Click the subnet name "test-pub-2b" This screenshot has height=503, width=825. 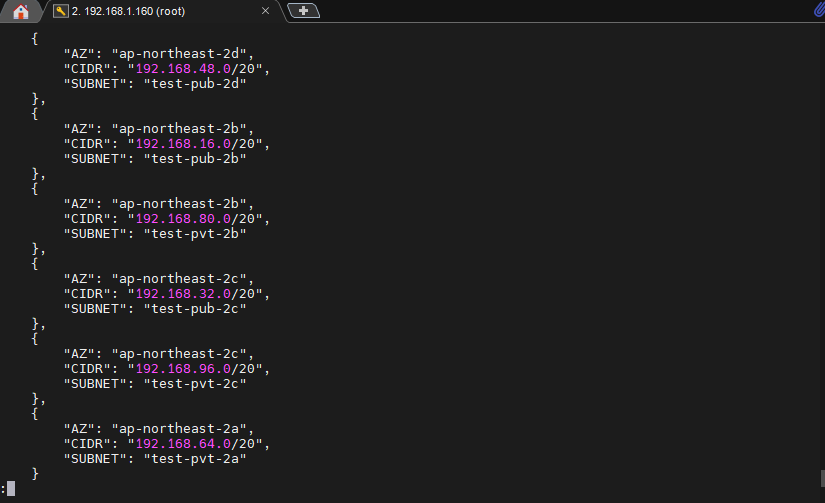pyautogui.click(x=195, y=159)
